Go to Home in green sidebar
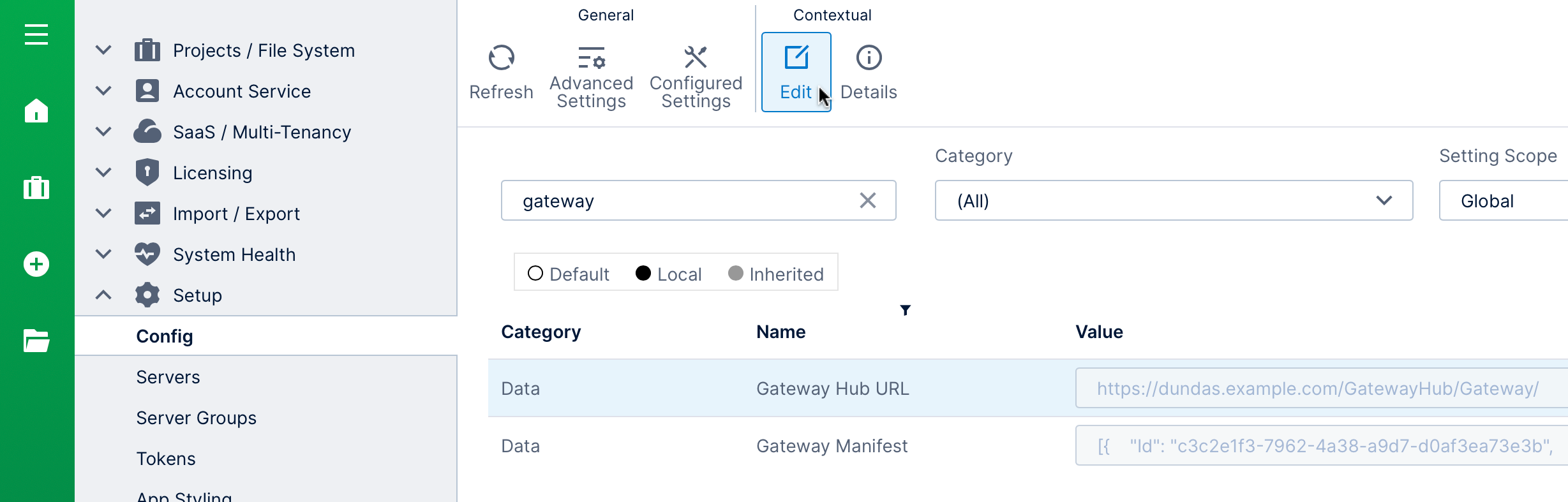Viewport: 1568px width, 502px height. pyautogui.click(x=36, y=111)
